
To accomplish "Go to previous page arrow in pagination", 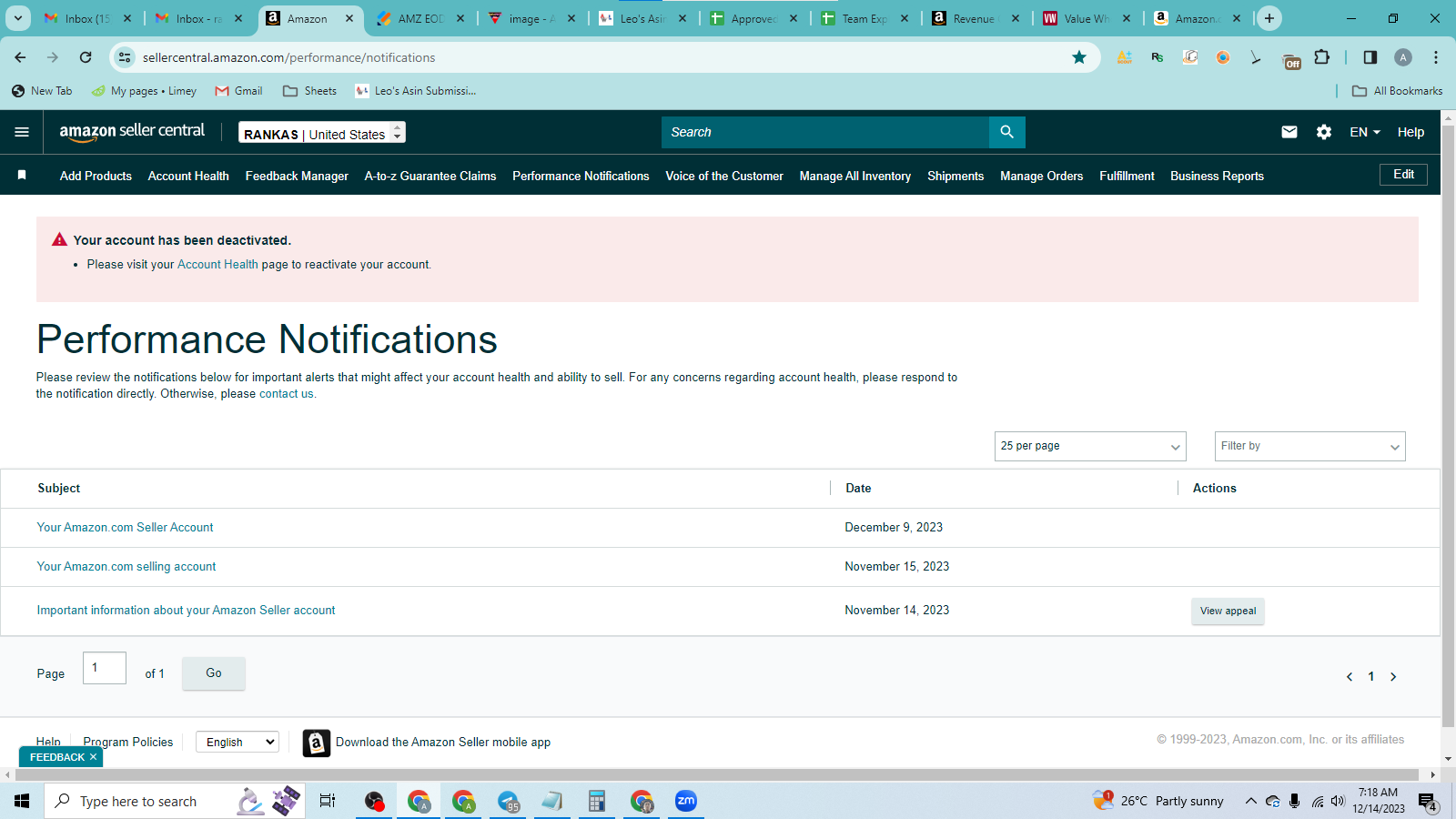I will (1350, 676).
